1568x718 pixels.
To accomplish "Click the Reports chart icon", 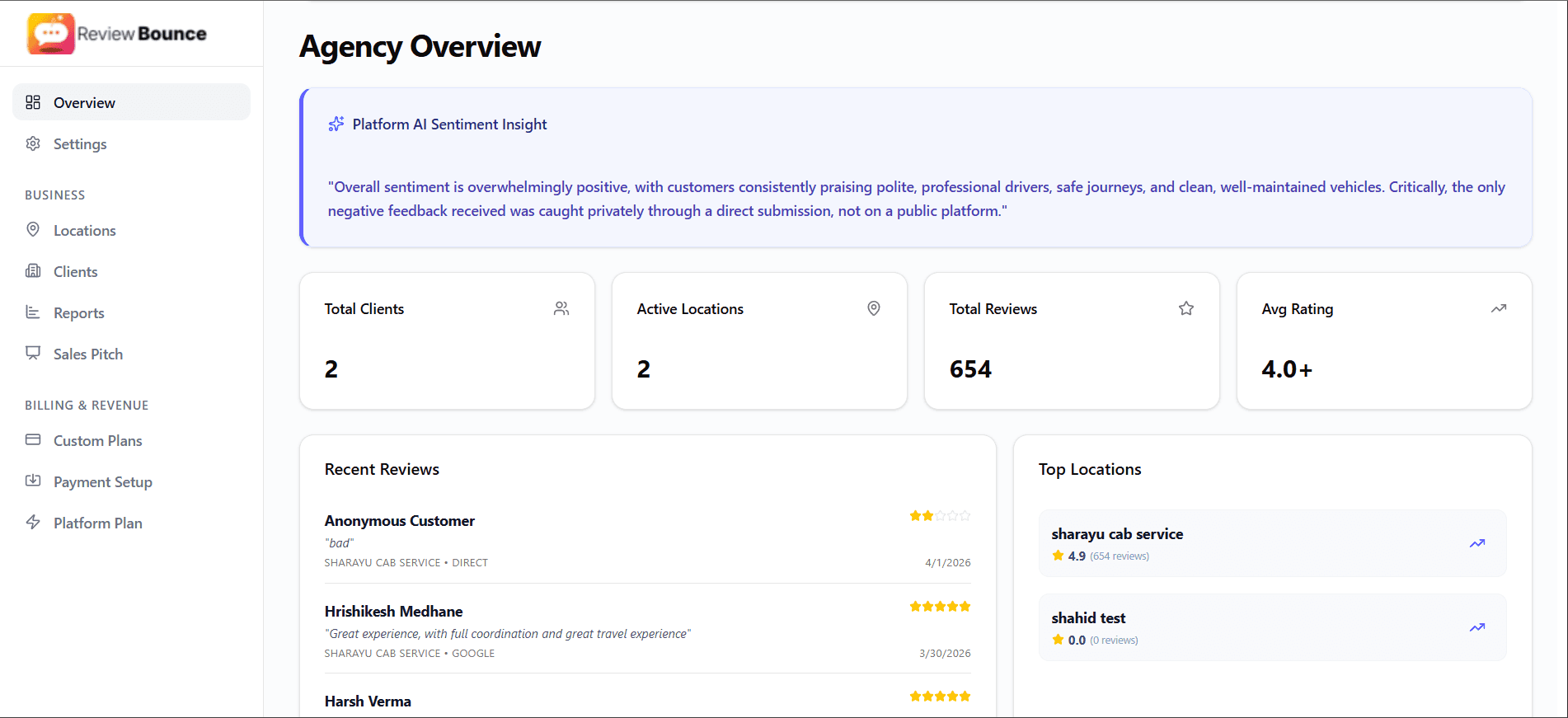I will coord(33,312).
